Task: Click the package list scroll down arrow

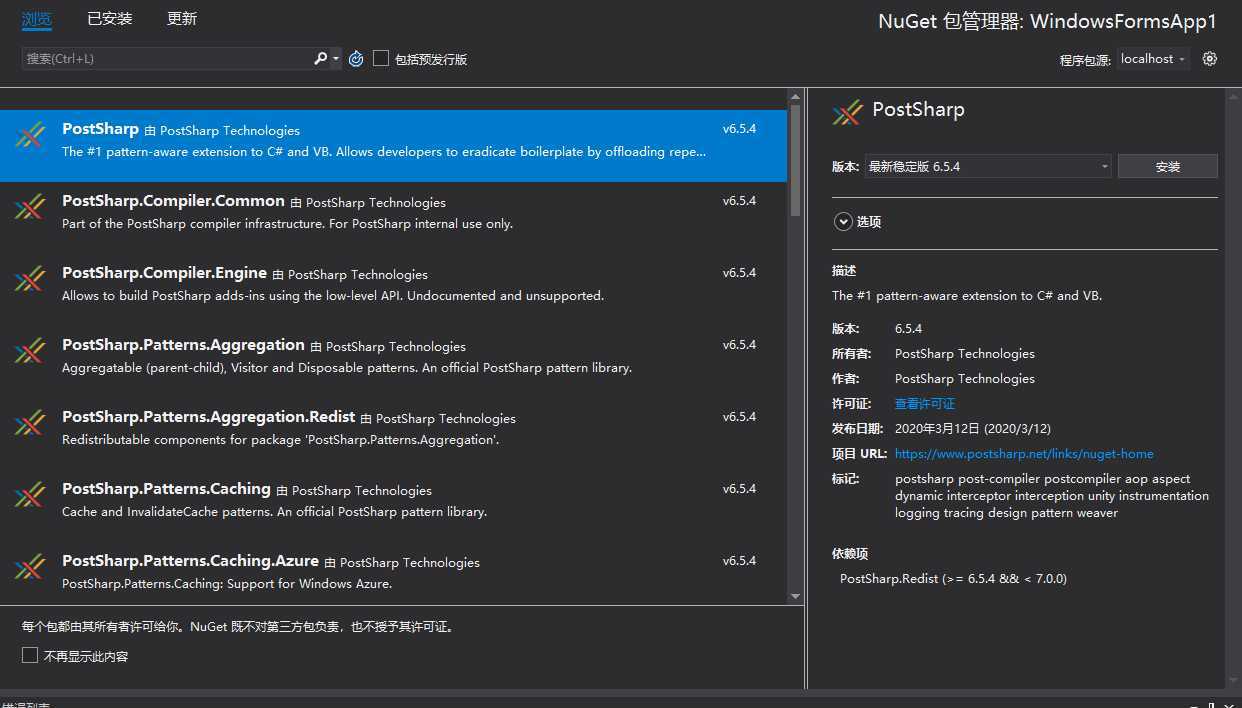Action: coord(796,597)
